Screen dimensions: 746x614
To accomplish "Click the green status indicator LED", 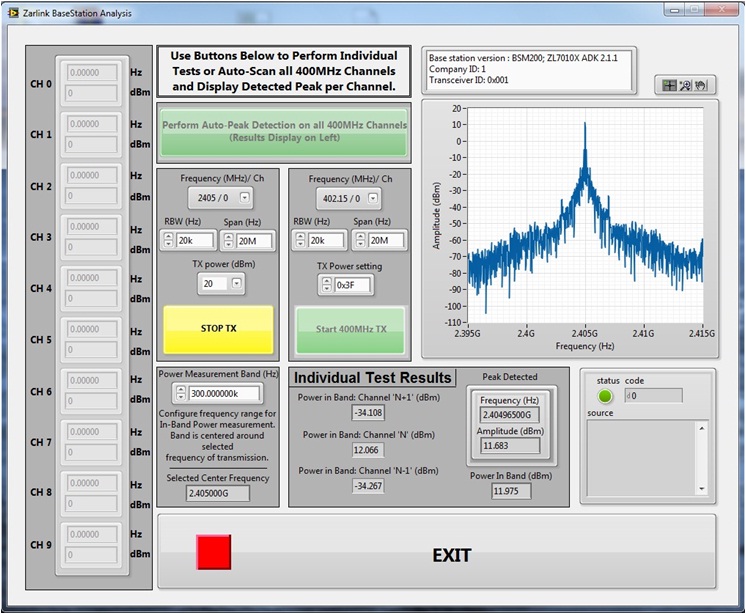I will pyautogui.click(x=604, y=396).
